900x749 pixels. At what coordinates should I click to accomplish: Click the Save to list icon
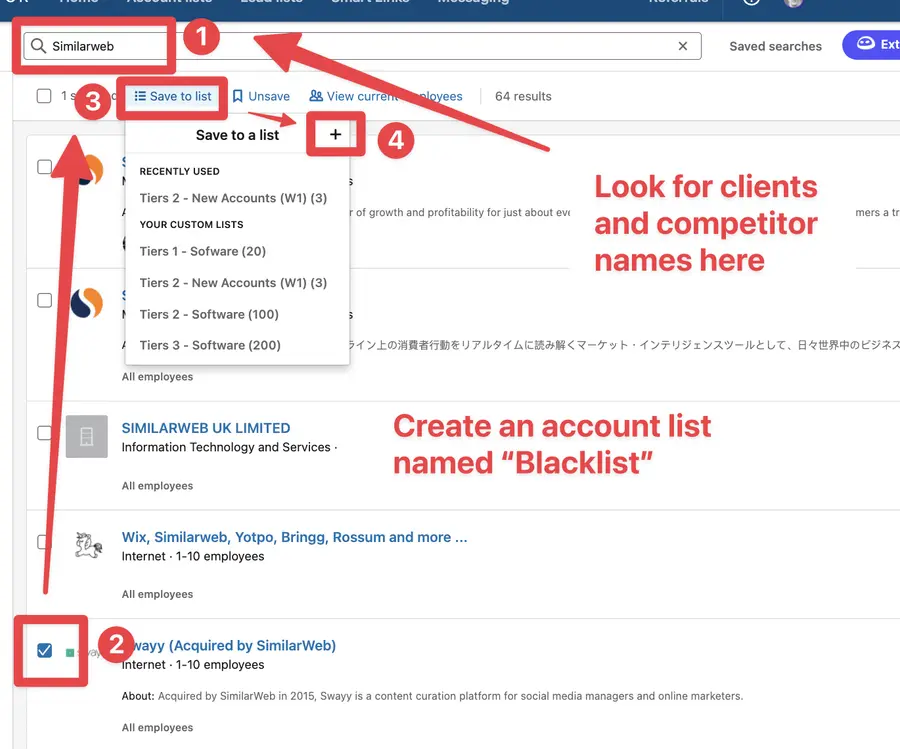(138, 96)
